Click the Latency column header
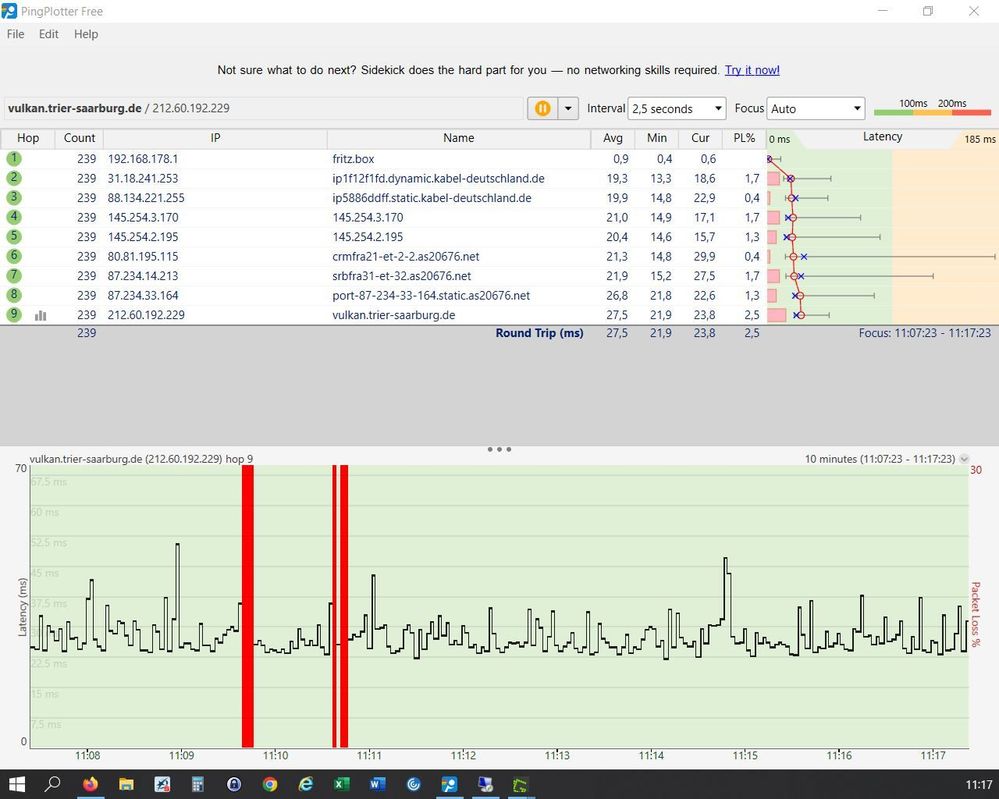Viewport: 999px width, 799px height. (x=882, y=137)
